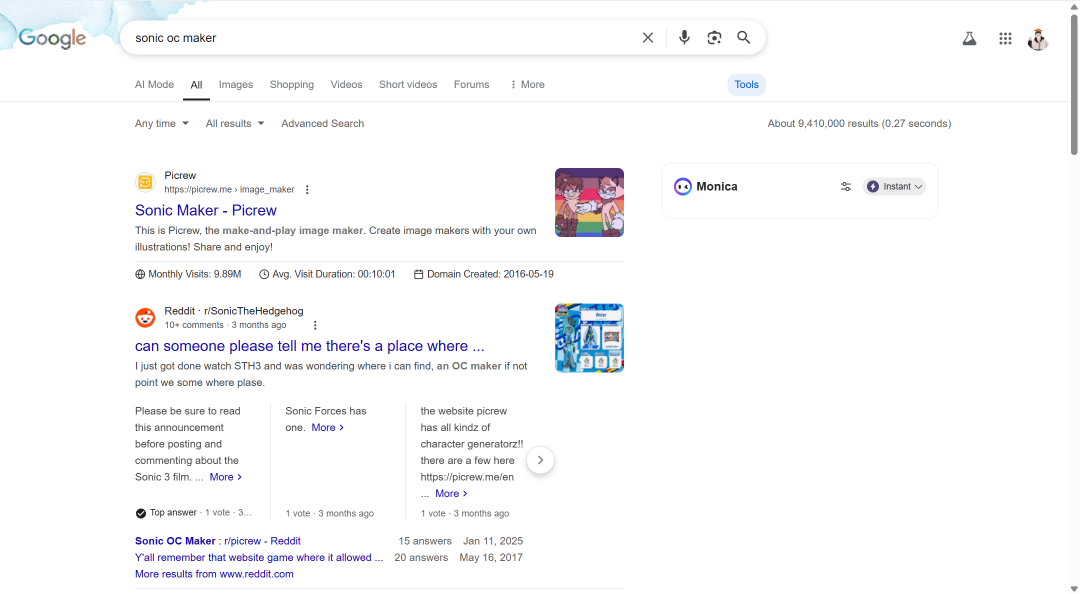Start voice search with microphone icon
The height and width of the screenshot is (594, 1080).
684,38
